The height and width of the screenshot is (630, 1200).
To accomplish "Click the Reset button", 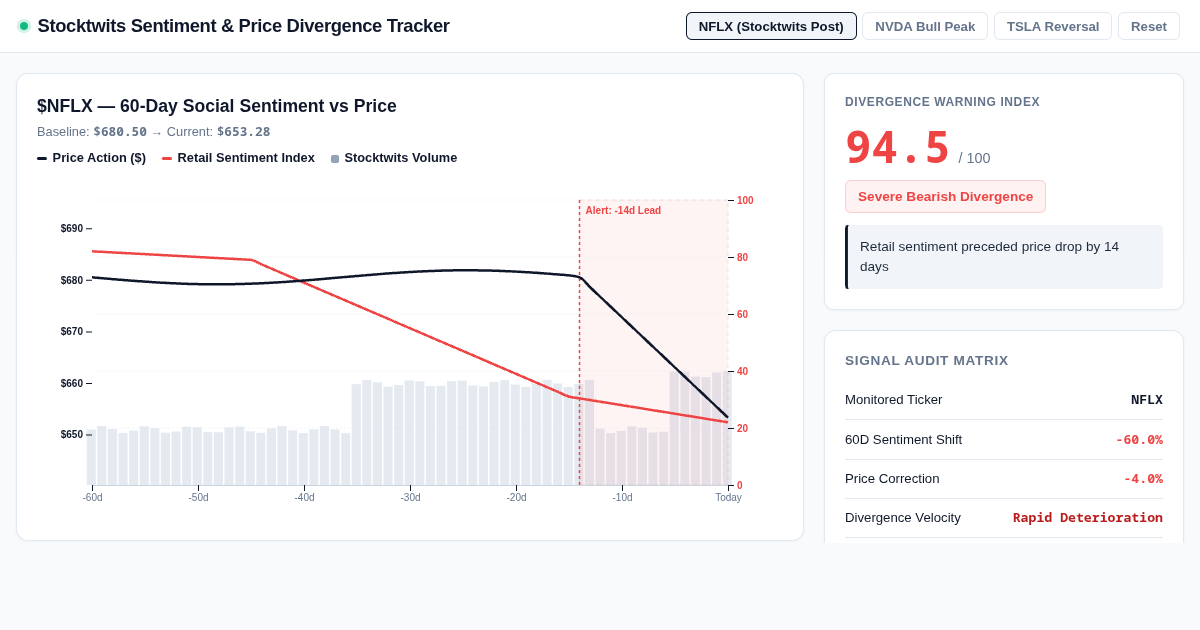I will coord(1149,26).
